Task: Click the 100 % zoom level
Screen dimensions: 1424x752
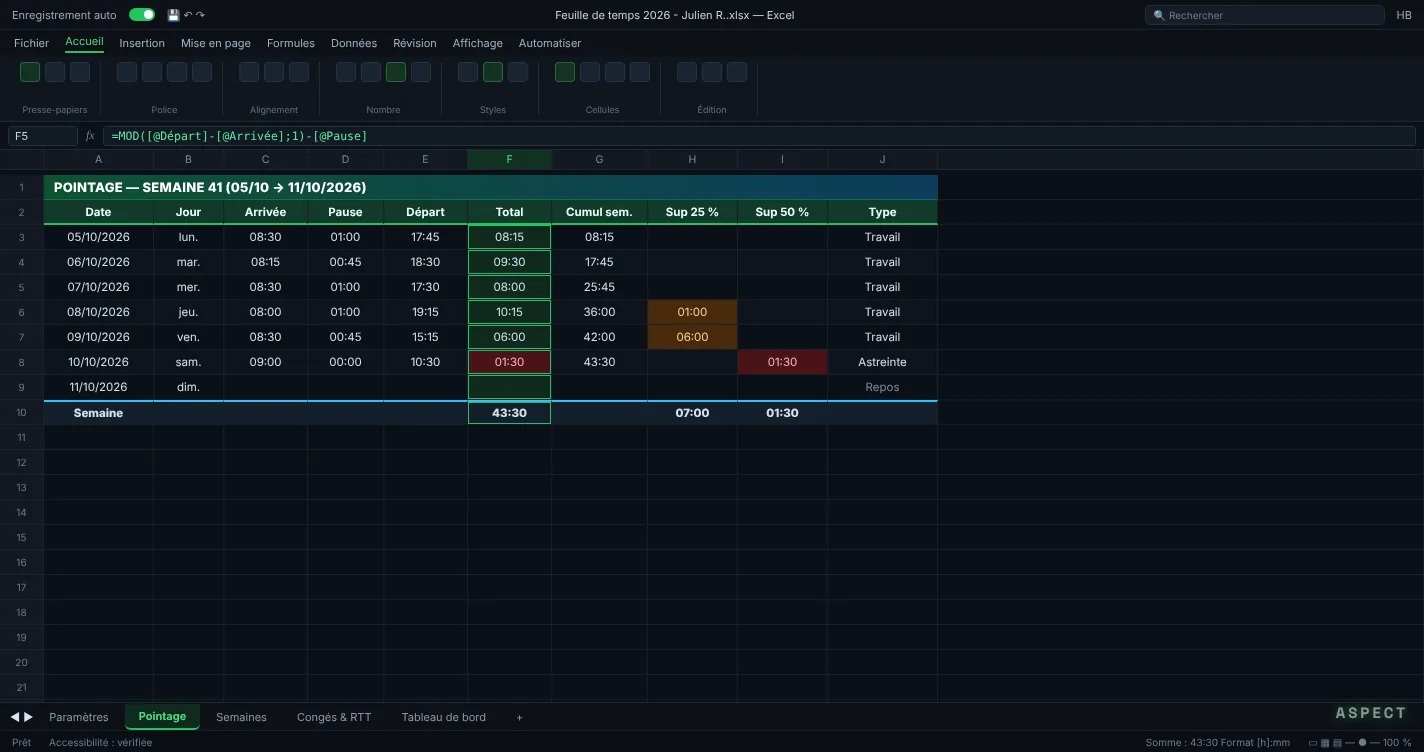Action: pyautogui.click(x=1397, y=743)
